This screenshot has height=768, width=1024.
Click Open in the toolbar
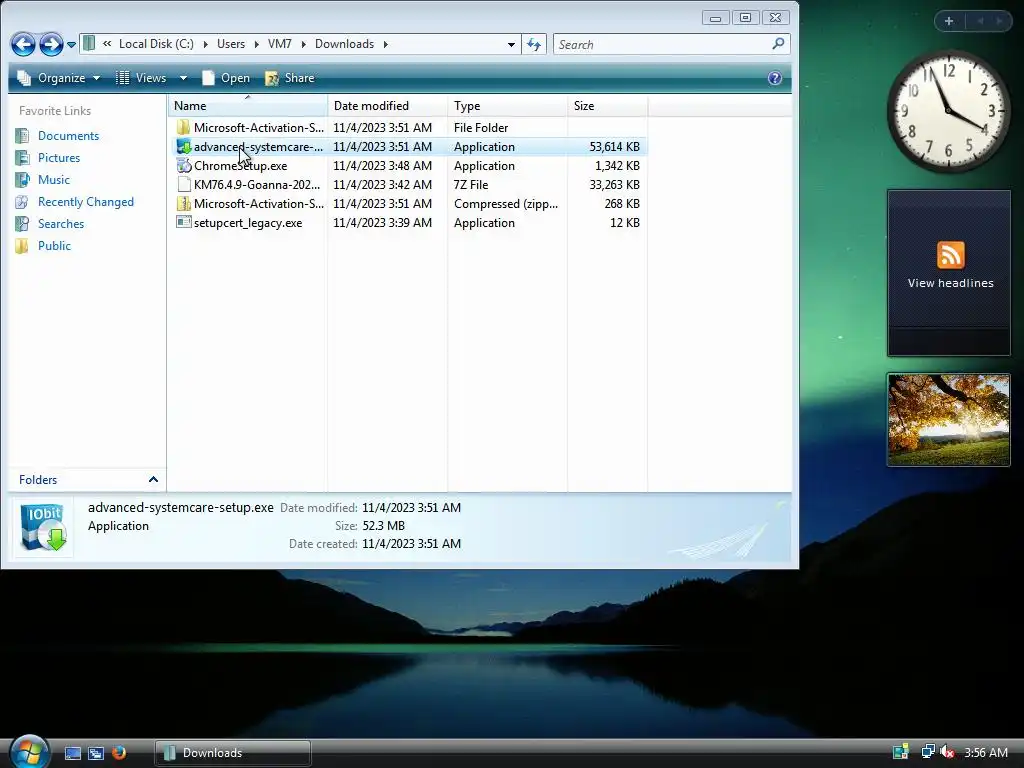point(226,78)
